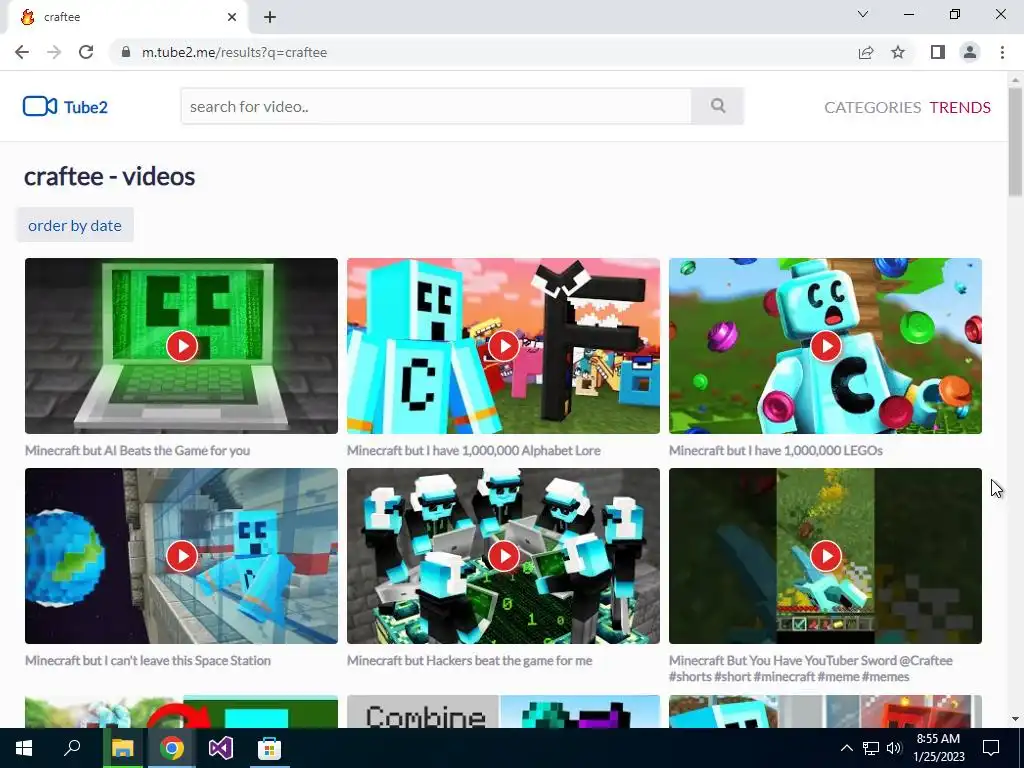Close the craftee tab
Screen dimensions: 1024x768
pyautogui.click(x=232, y=17)
